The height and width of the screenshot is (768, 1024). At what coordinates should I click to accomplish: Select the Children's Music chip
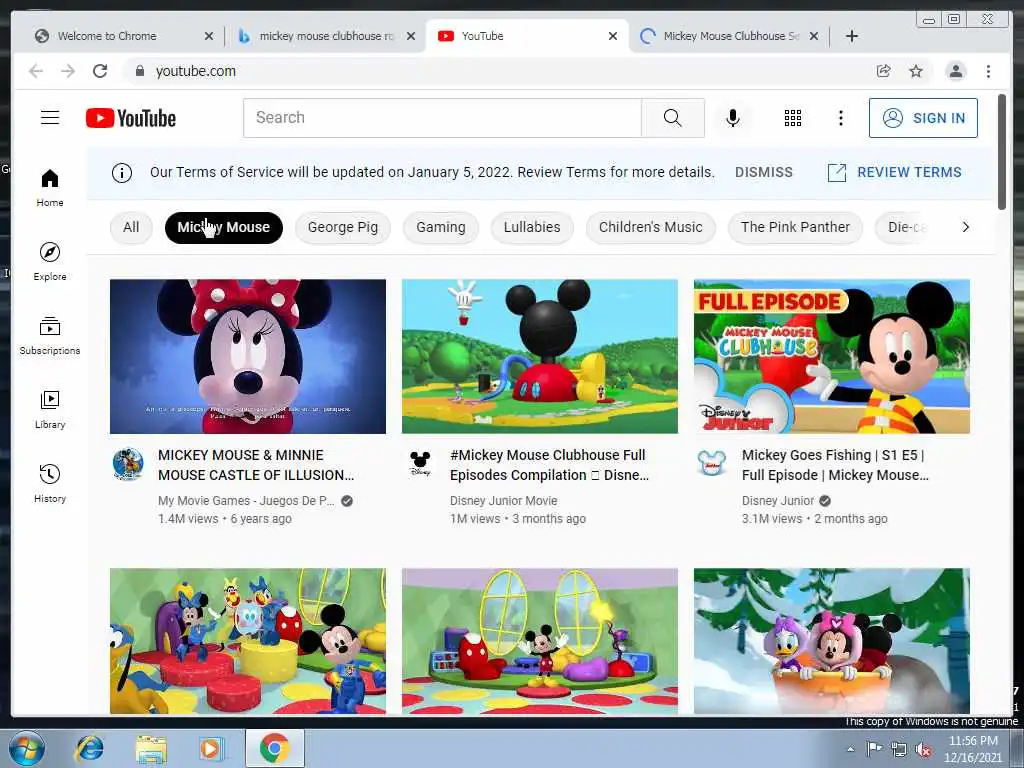[x=650, y=227]
